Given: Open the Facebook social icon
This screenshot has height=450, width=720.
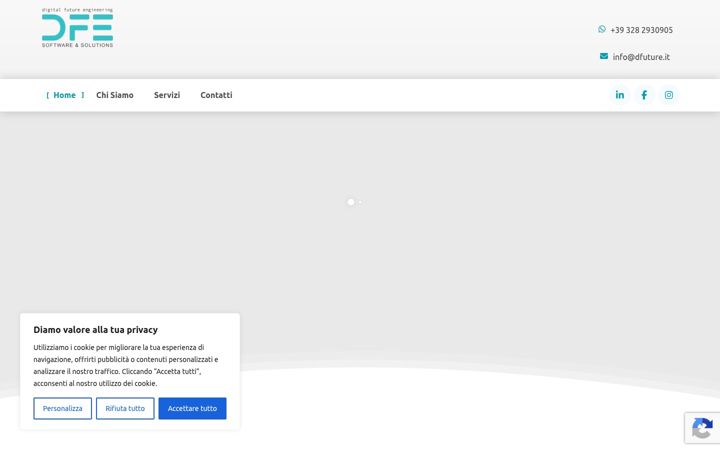Looking at the screenshot, I should pos(644,95).
